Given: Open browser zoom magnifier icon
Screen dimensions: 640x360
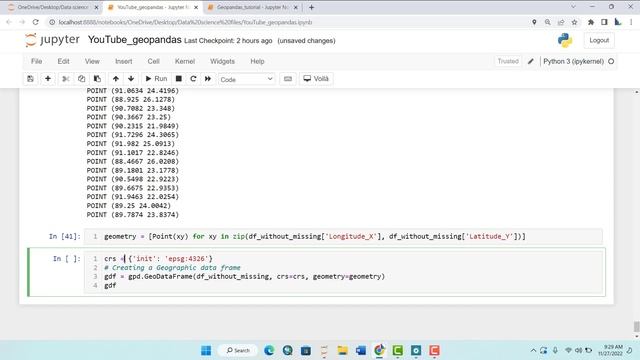Looking at the screenshot, I should [547, 22].
